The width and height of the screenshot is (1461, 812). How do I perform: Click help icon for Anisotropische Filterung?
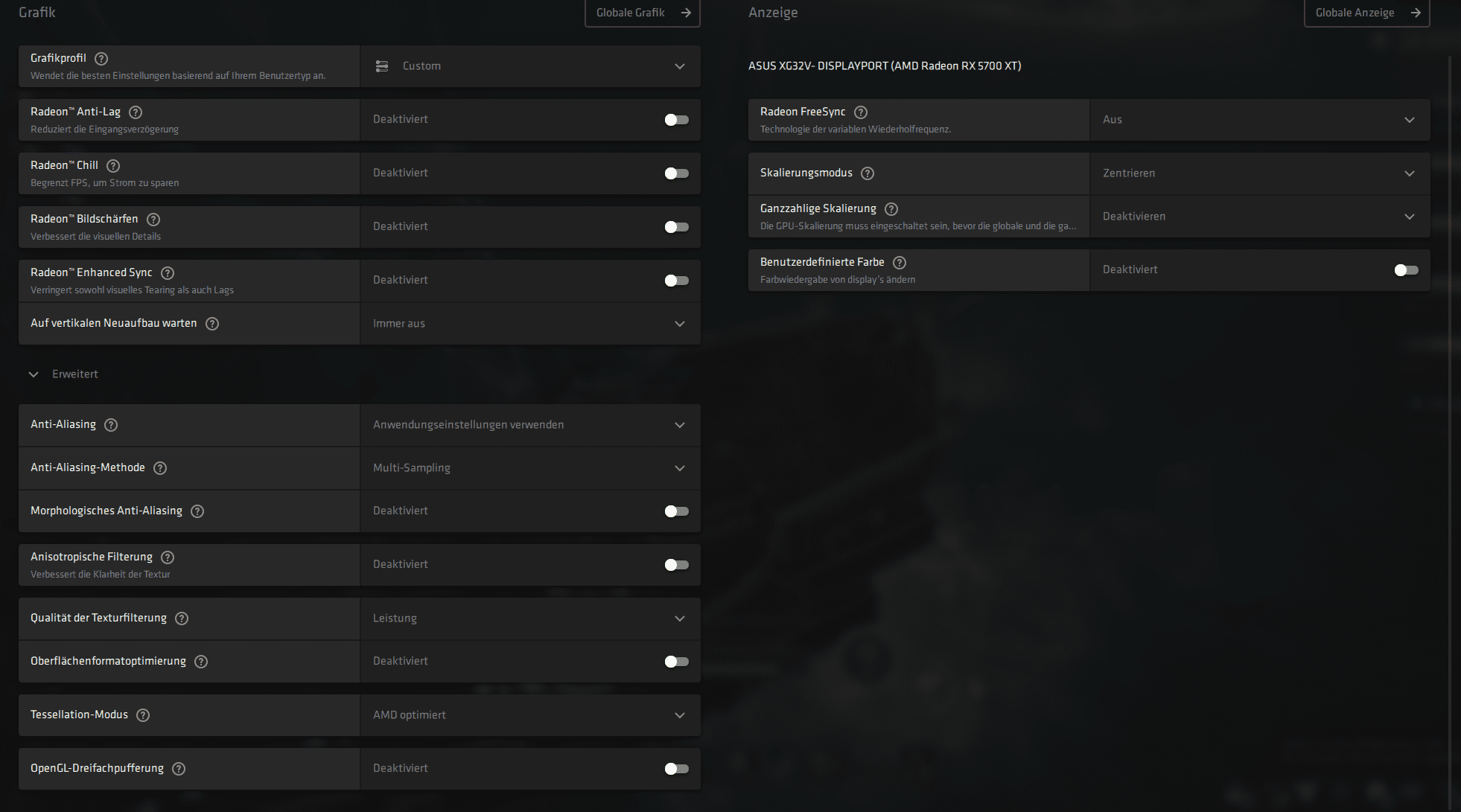pyautogui.click(x=168, y=557)
